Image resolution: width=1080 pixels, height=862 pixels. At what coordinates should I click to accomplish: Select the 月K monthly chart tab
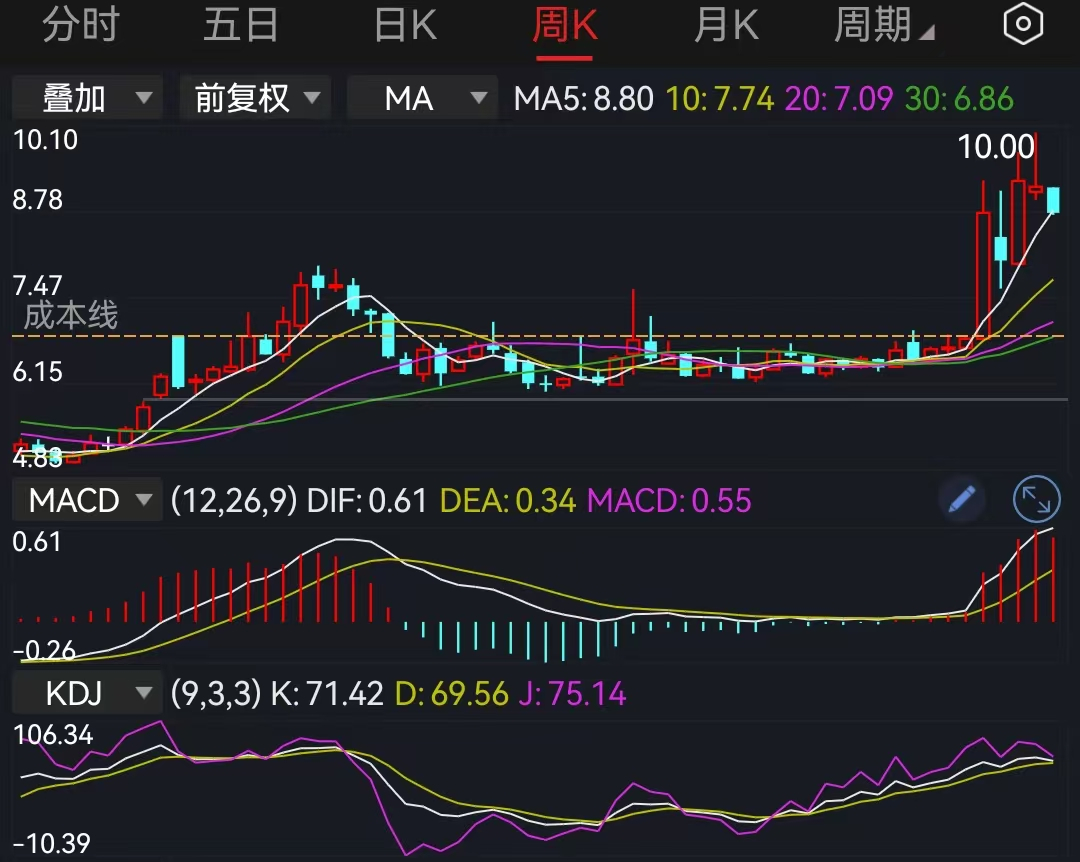tap(726, 23)
